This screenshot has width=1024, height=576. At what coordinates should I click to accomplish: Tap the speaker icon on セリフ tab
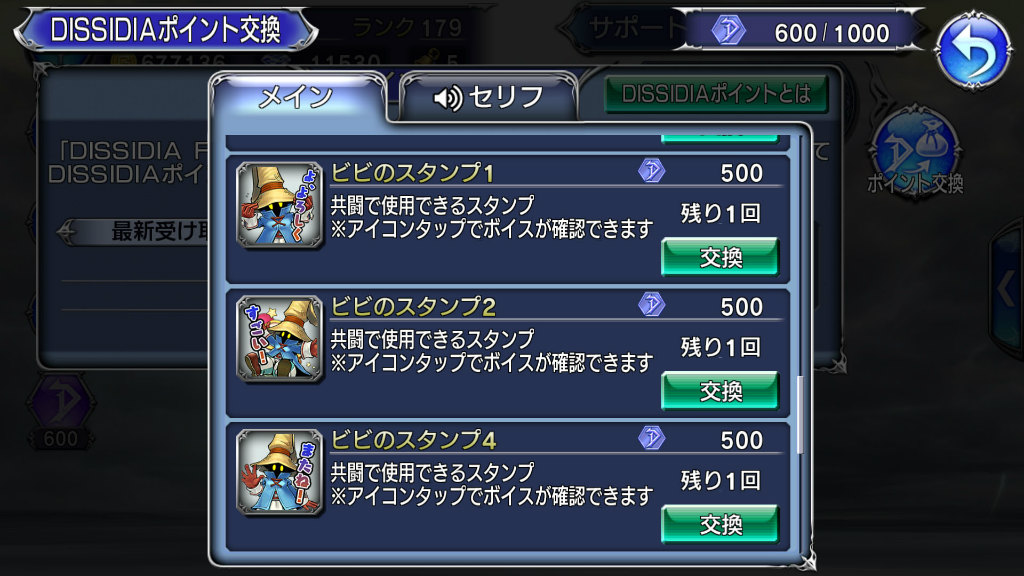(448, 98)
